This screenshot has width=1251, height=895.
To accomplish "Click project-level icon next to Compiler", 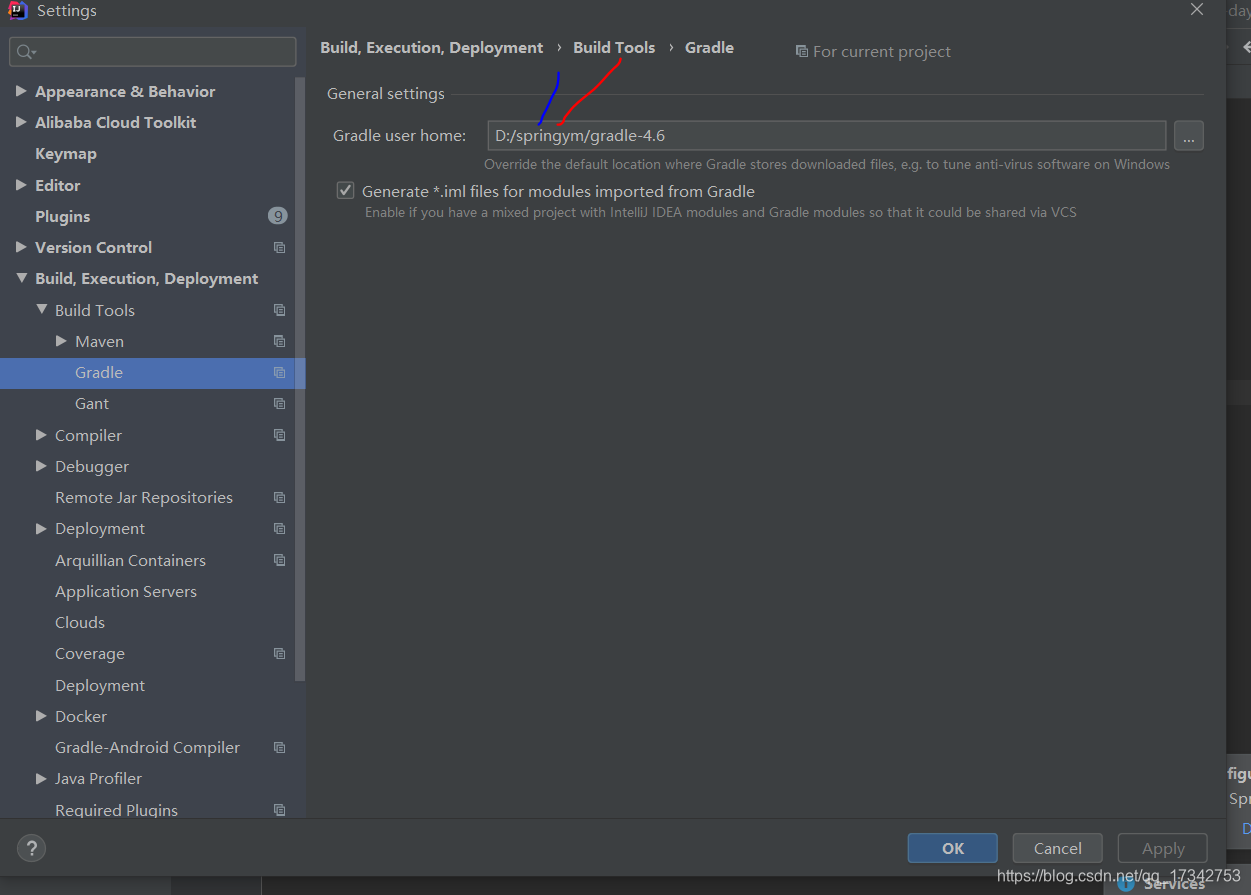I will tap(279, 435).
